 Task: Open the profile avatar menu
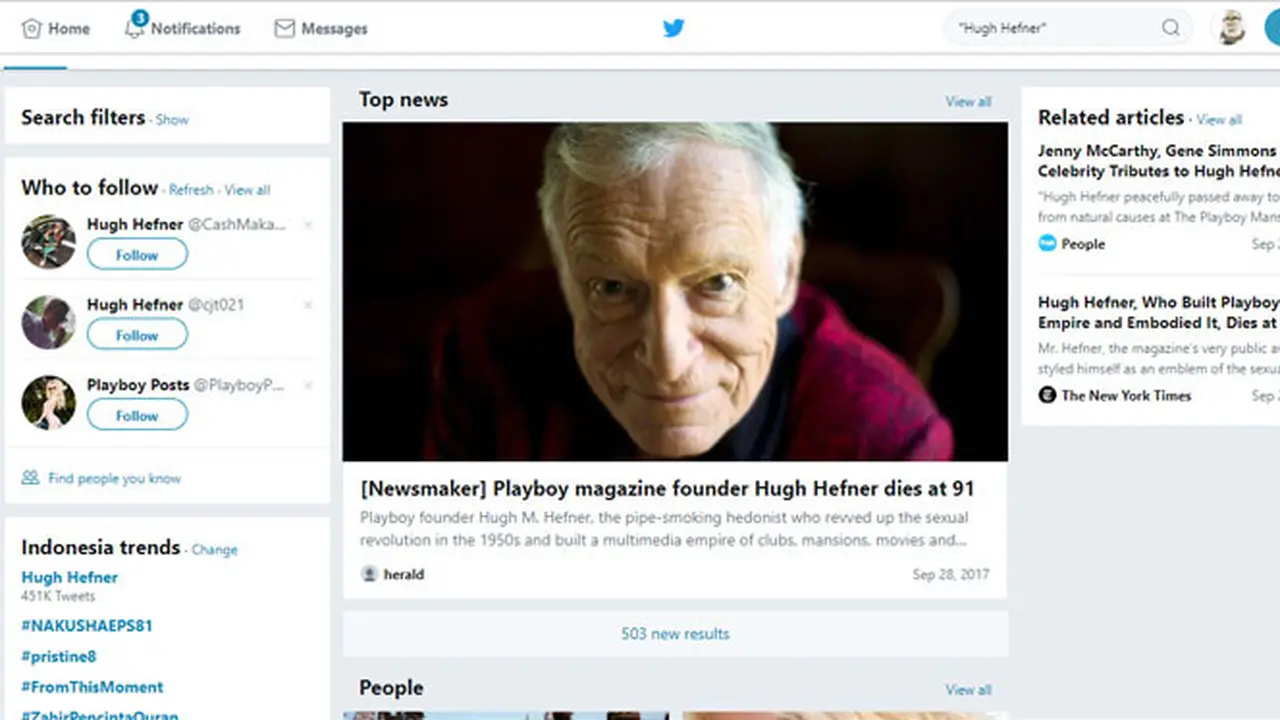point(1232,28)
